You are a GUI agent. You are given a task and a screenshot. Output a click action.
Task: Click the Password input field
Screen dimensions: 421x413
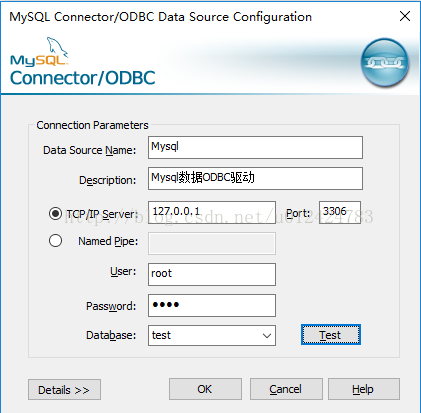[212, 305]
